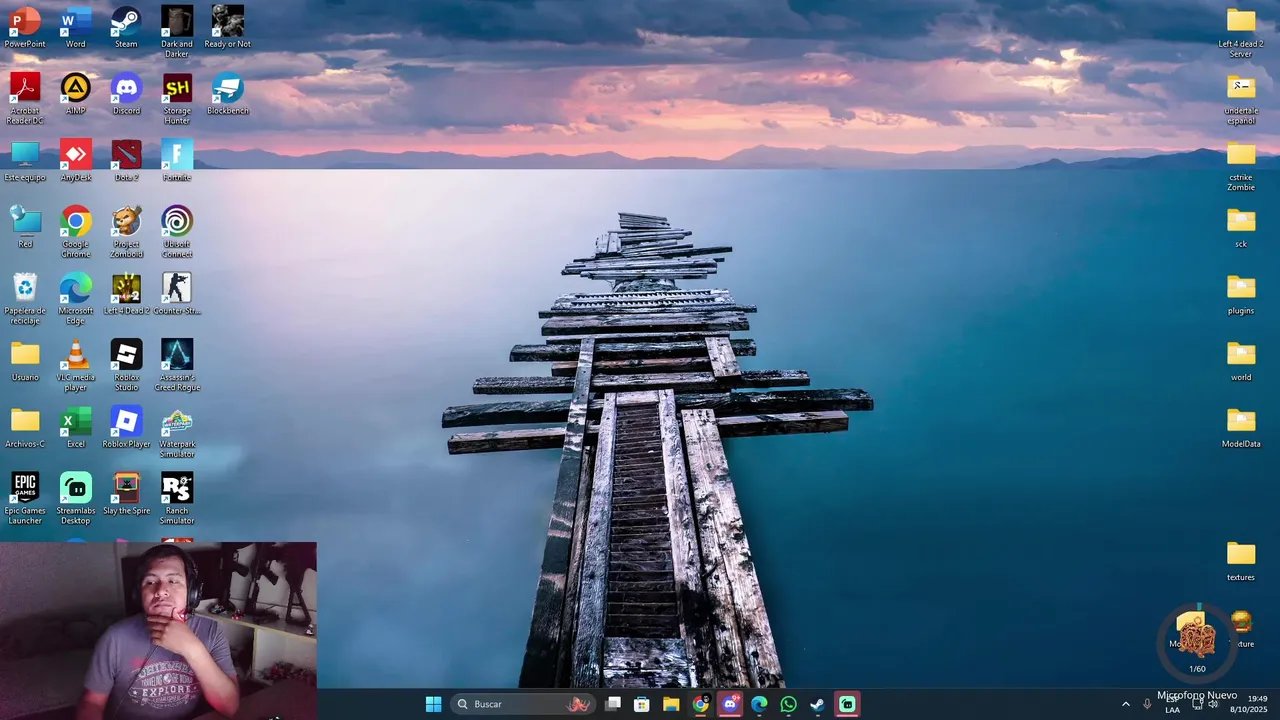Open Task View from the taskbar
Image resolution: width=1280 pixels, height=720 pixels.
click(x=613, y=704)
